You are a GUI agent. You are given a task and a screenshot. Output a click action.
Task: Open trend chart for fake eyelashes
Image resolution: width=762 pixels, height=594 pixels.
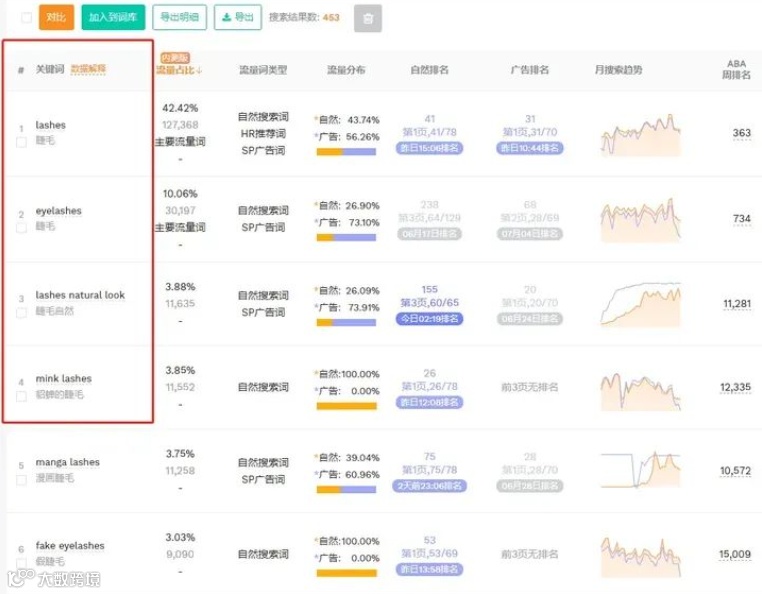(641, 558)
